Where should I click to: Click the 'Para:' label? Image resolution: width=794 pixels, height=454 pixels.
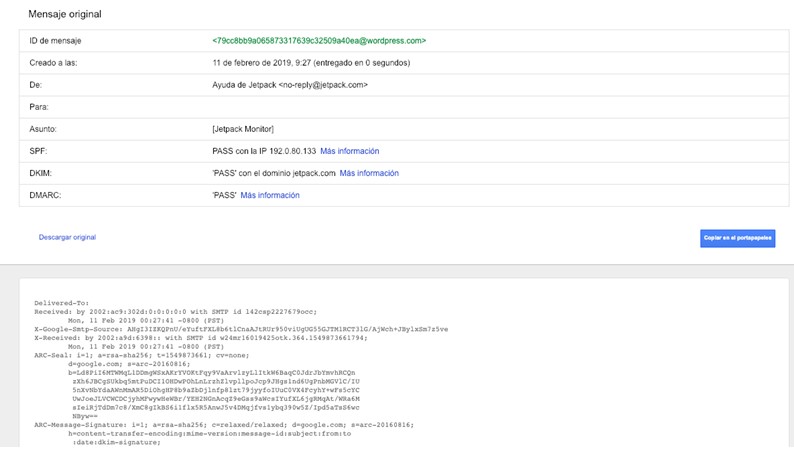click(39, 107)
